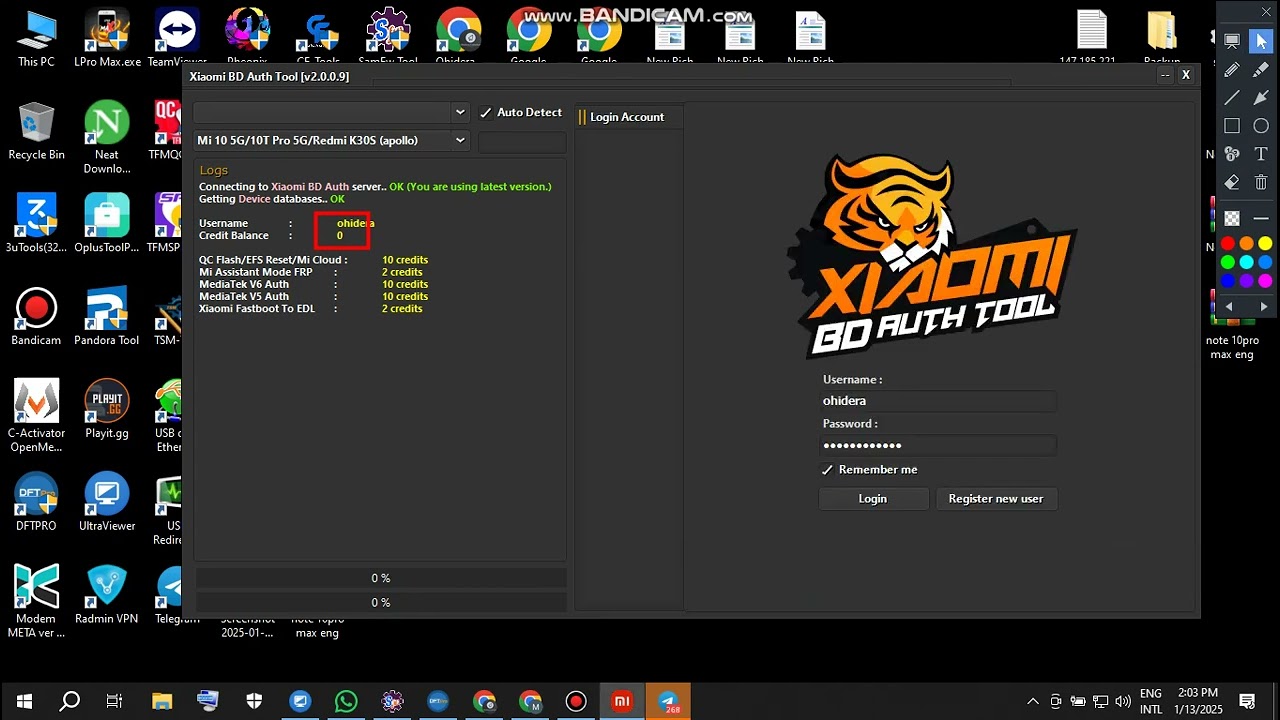1280x720 pixels.
Task: Select the text T tool
Action: (x=1261, y=154)
